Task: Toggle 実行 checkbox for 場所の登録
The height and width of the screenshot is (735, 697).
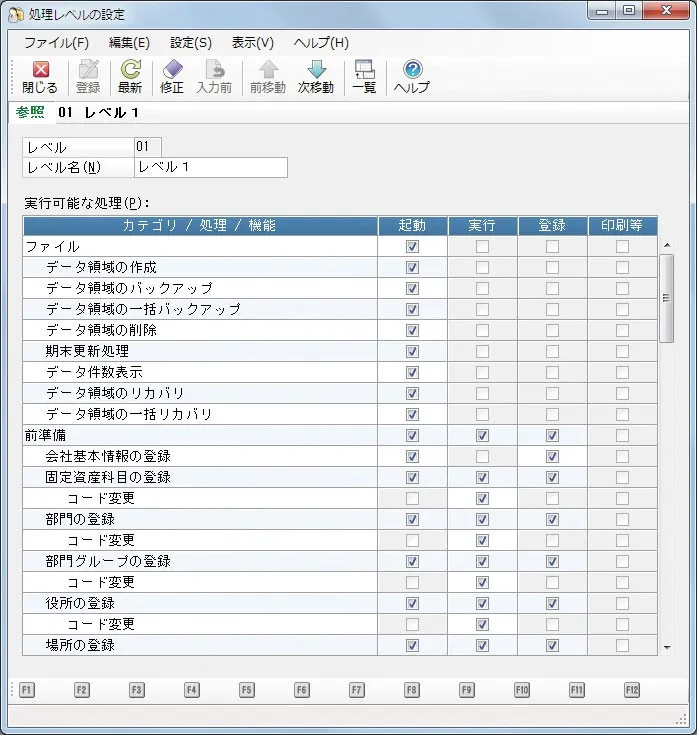Action: click(482, 645)
